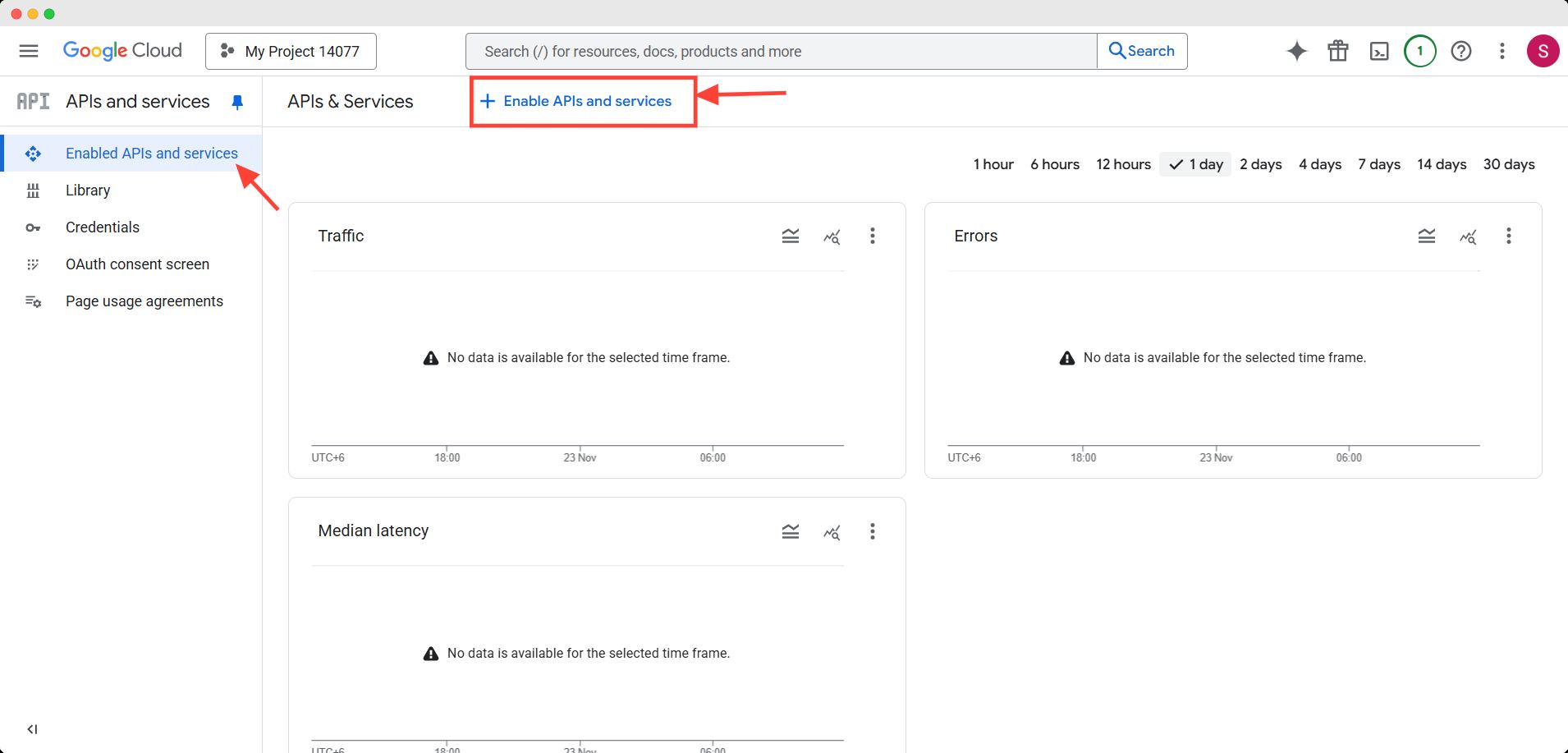Open notifications showing one alert
The width and height of the screenshot is (1568, 753).
pos(1419,50)
